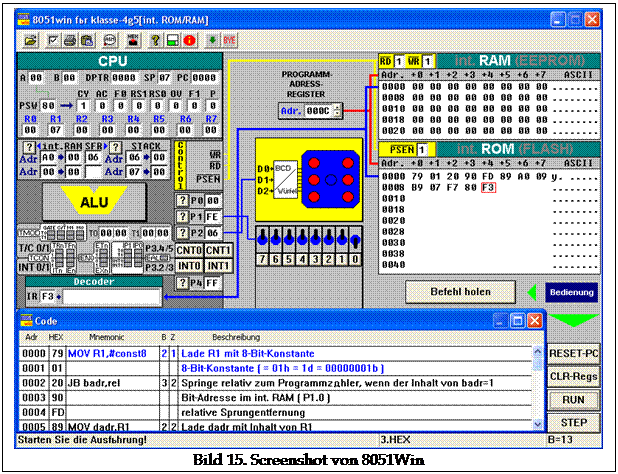Toggle the CY carry flag bit
Viewport: 618px width, 474px height.
point(83,106)
